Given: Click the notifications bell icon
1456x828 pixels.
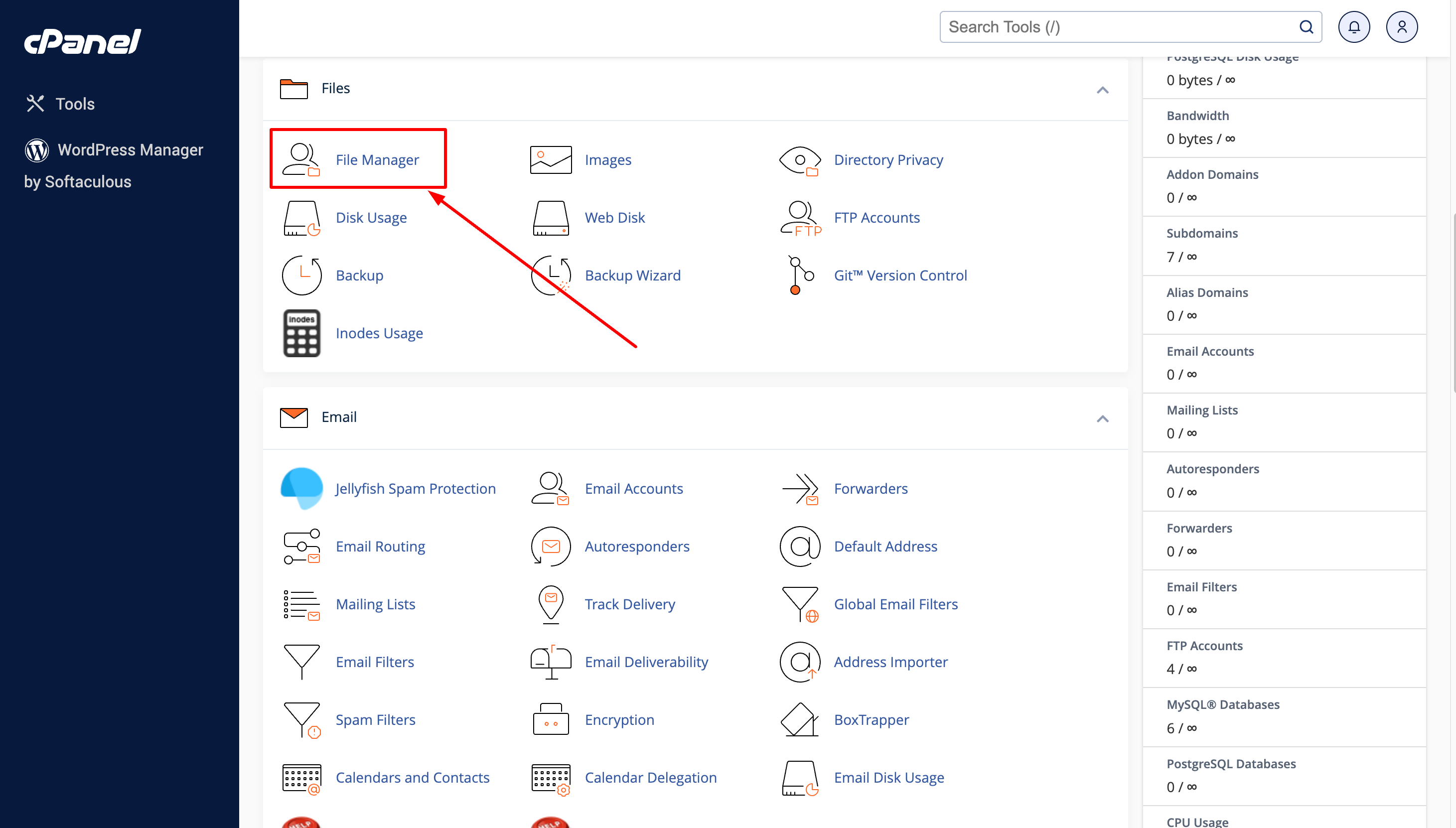Looking at the screenshot, I should tap(1354, 27).
